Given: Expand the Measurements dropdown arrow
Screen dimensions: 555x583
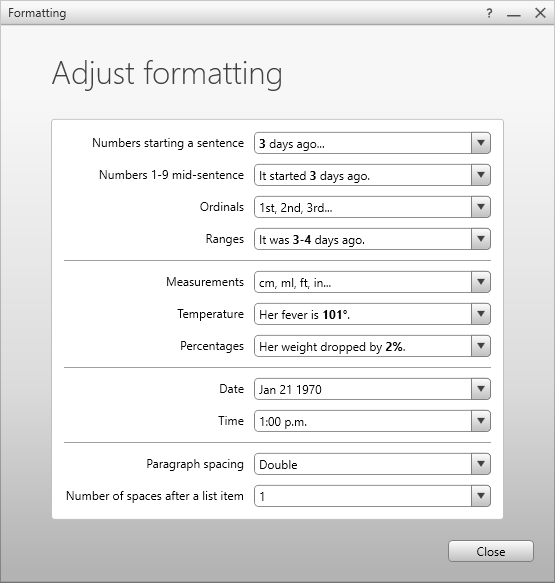Looking at the screenshot, I should click(x=481, y=282).
